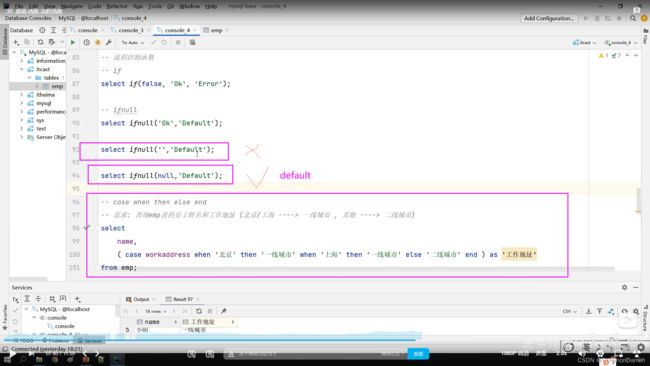Click the download export icon in the results toolbar
This screenshot has height=366, width=650.
(x=588, y=311)
